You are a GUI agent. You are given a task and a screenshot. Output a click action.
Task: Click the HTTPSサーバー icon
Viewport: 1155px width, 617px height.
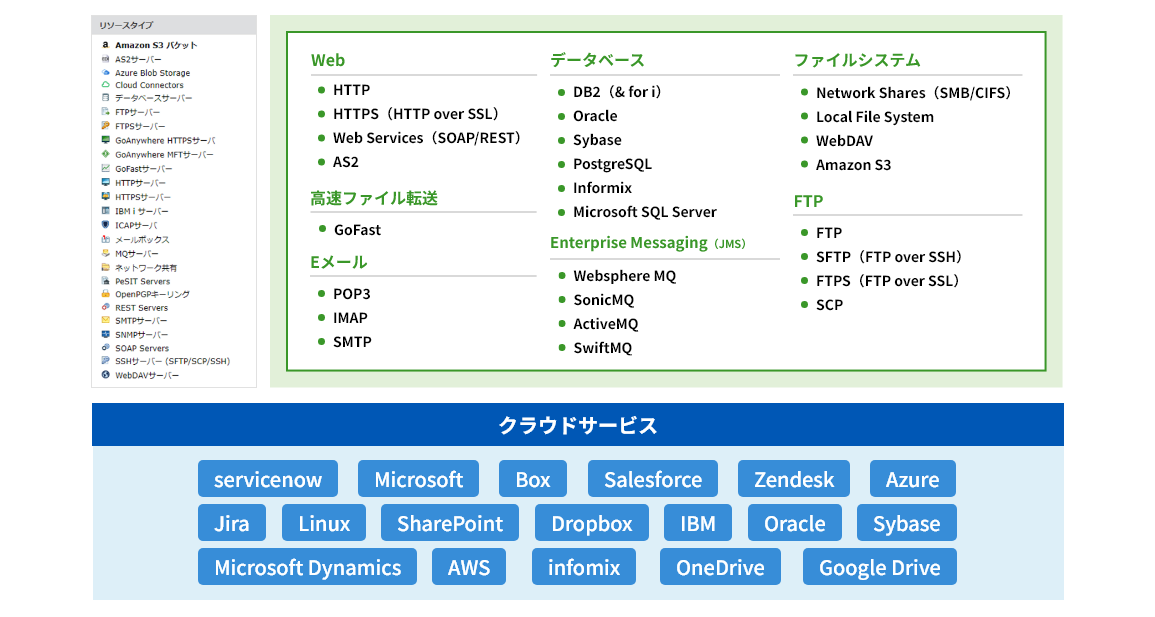coord(105,197)
